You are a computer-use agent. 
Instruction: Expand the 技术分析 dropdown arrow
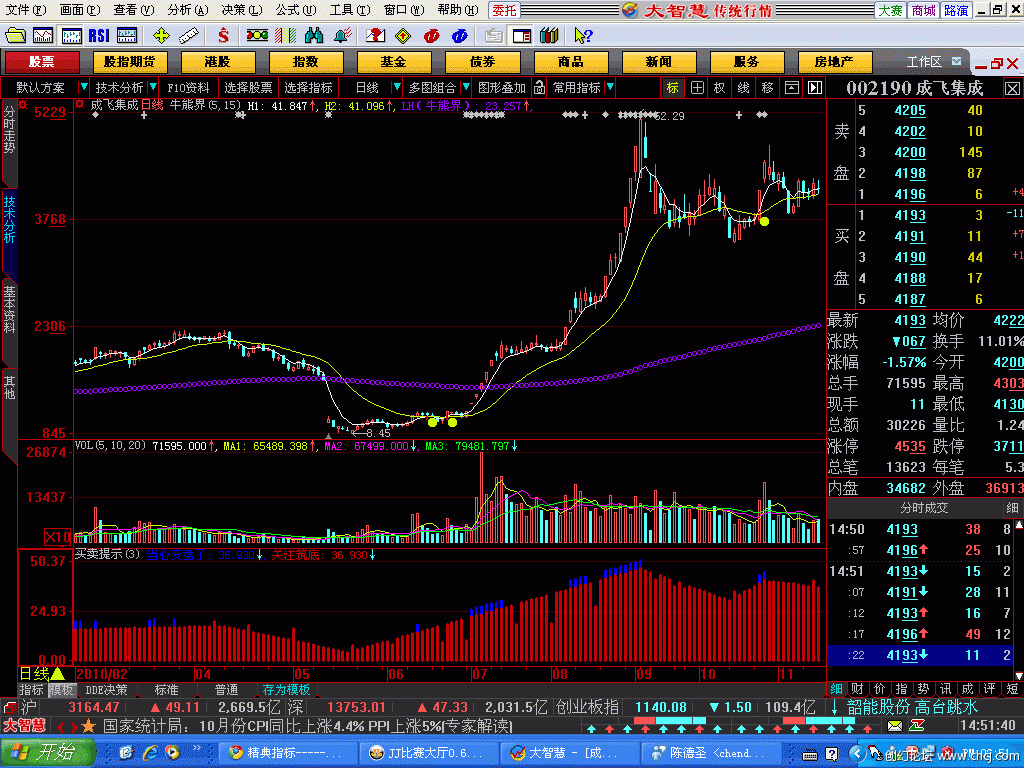(x=153, y=87)
